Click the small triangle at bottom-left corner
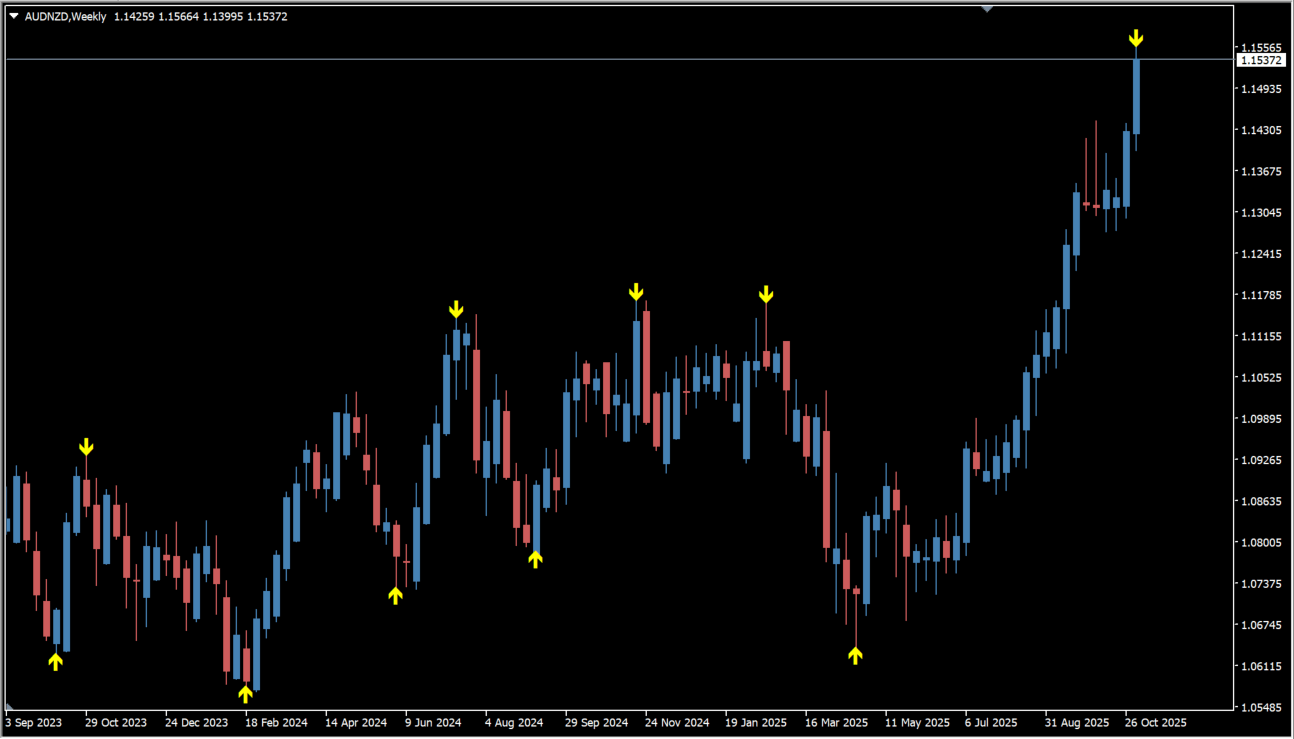This screenshot has height=739, width=1294. click(x=9, y=708)
